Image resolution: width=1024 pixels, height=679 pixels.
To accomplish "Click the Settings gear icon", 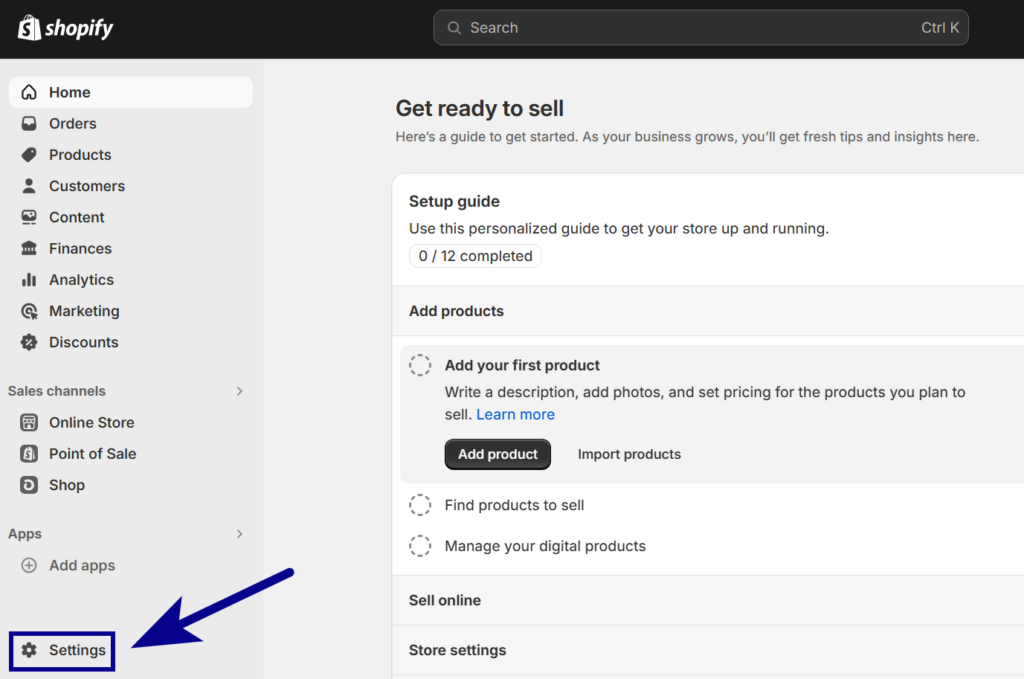I will click(x=29, y=650).
